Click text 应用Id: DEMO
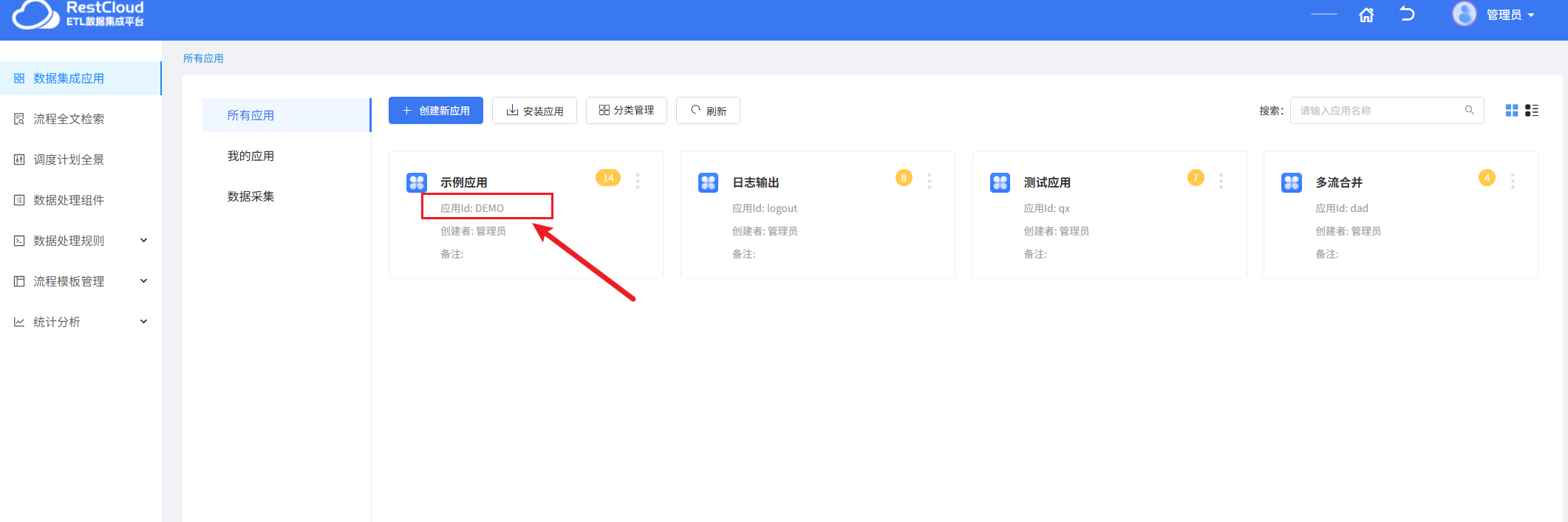Viewport: 1568px width, 522px height. click(472, 208)
